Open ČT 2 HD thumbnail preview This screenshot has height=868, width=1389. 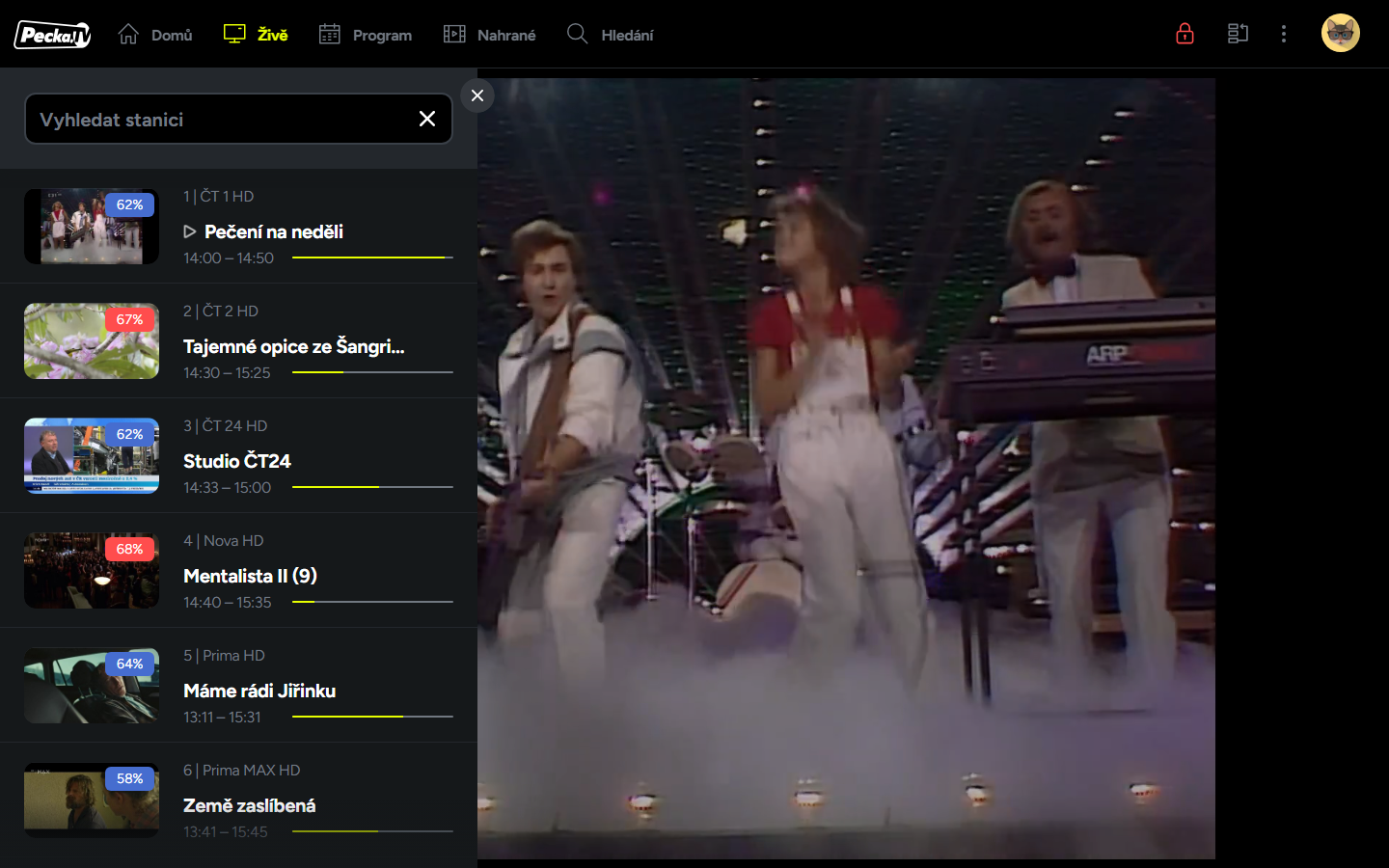click(92, 341)
